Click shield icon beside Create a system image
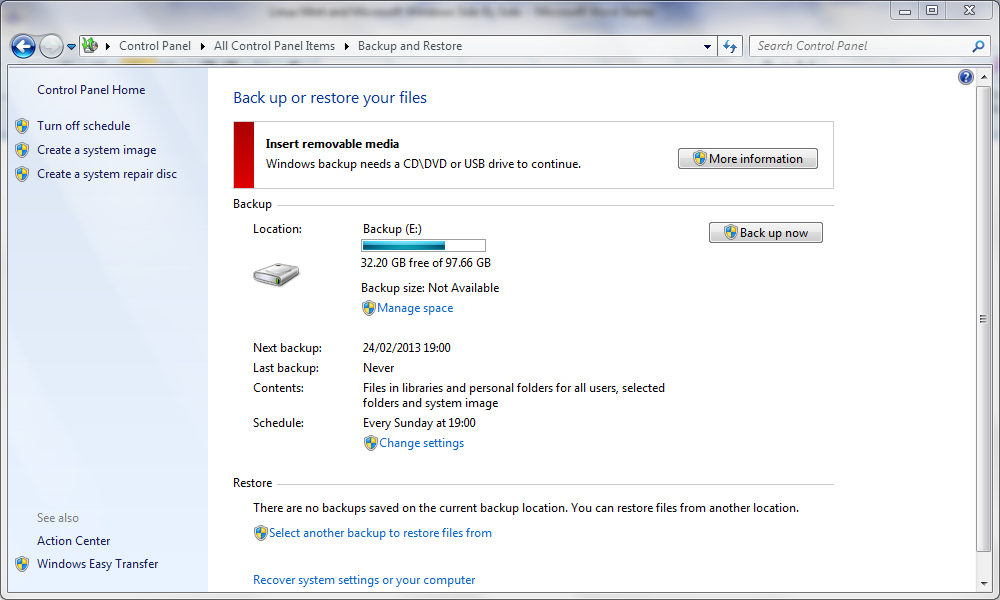This screenshot has width=1000, height=600. click(22, 150)
